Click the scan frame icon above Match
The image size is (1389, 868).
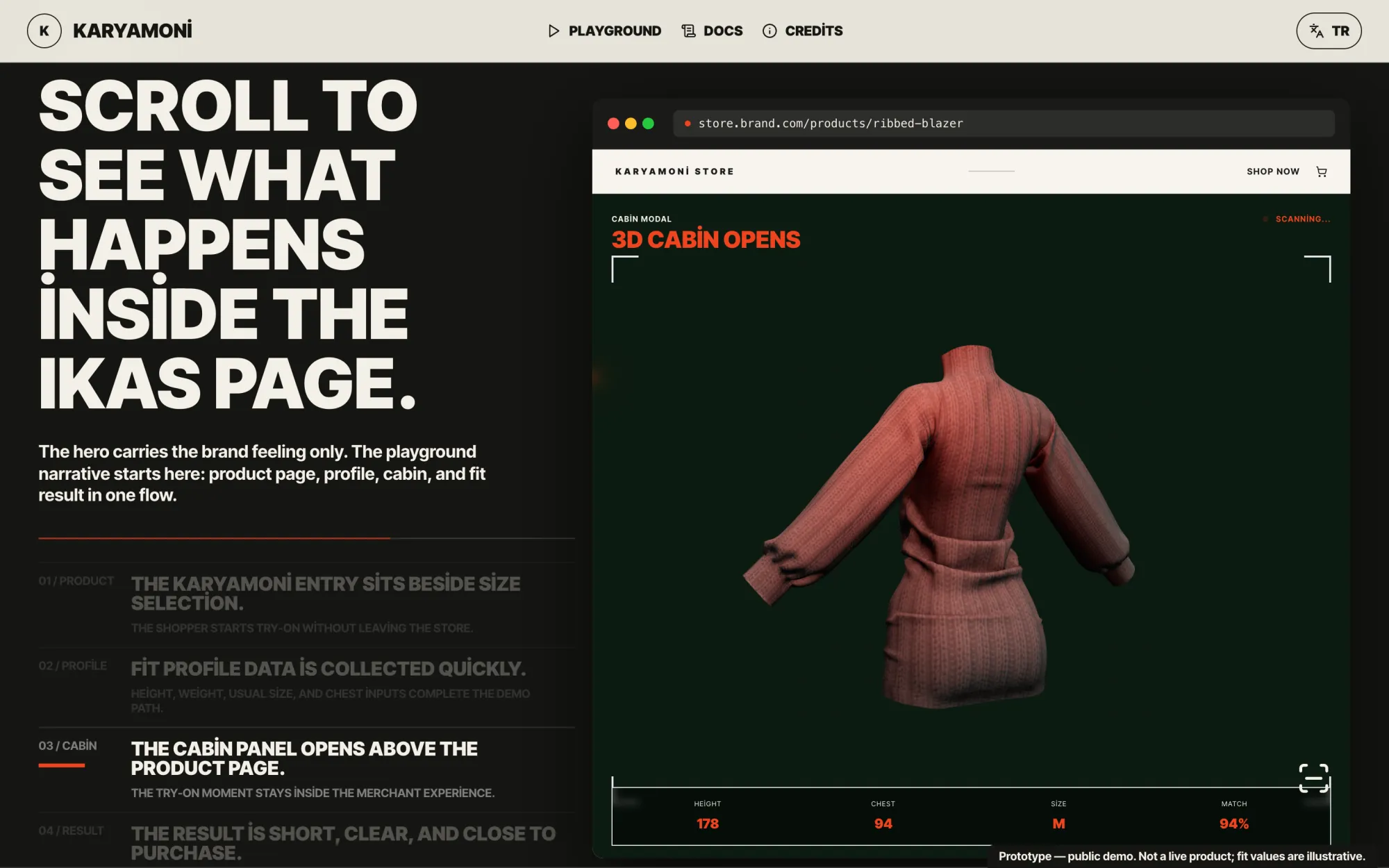pyautogui.click(x=1313, y=778)
